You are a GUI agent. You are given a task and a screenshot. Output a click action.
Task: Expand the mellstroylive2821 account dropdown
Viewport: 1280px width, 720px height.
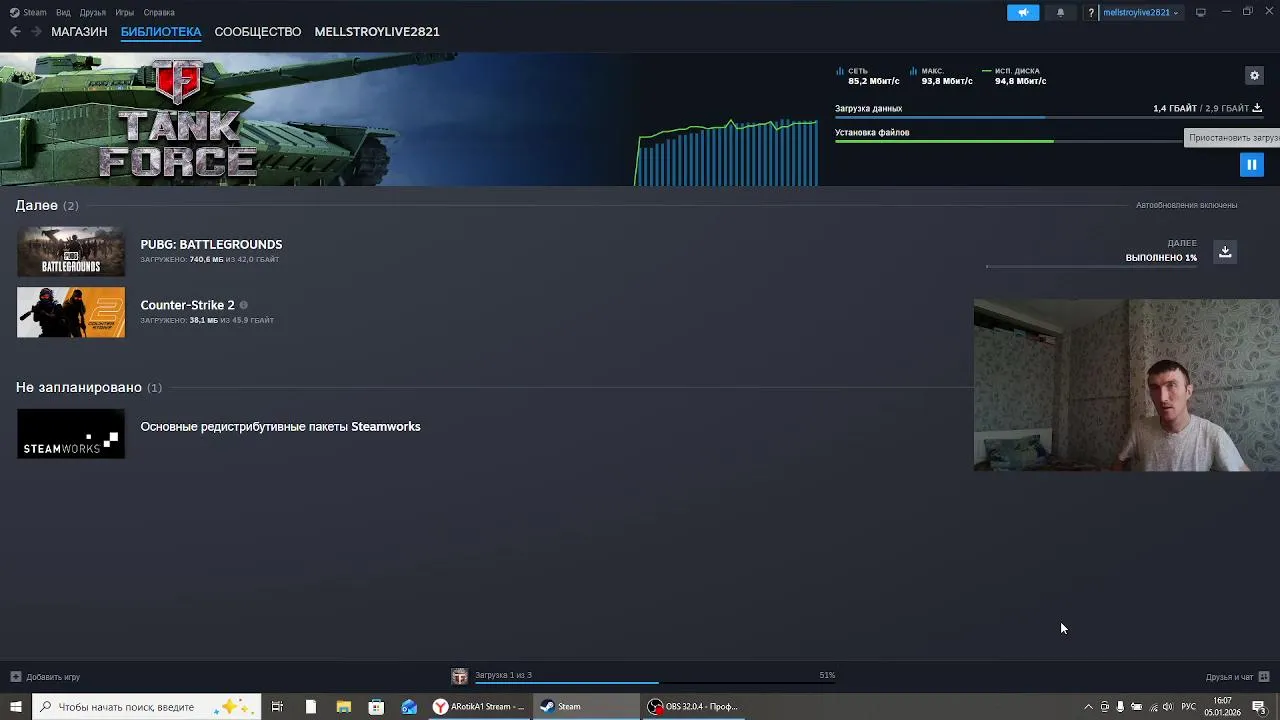pos(1141,13)
